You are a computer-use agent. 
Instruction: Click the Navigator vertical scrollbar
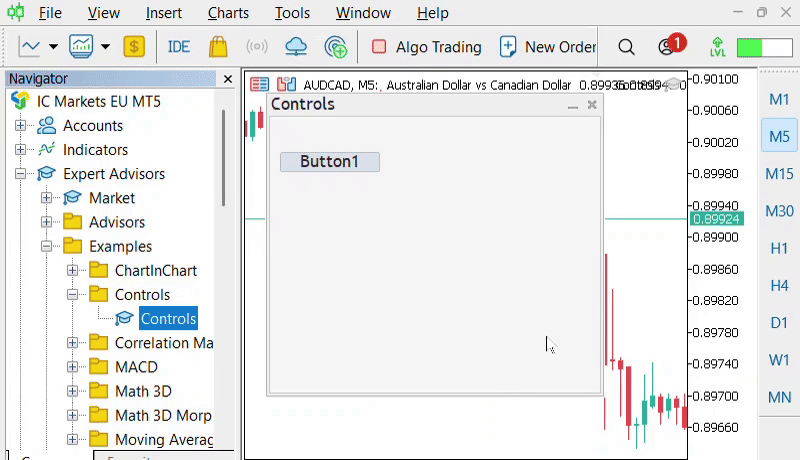point(223,158)
